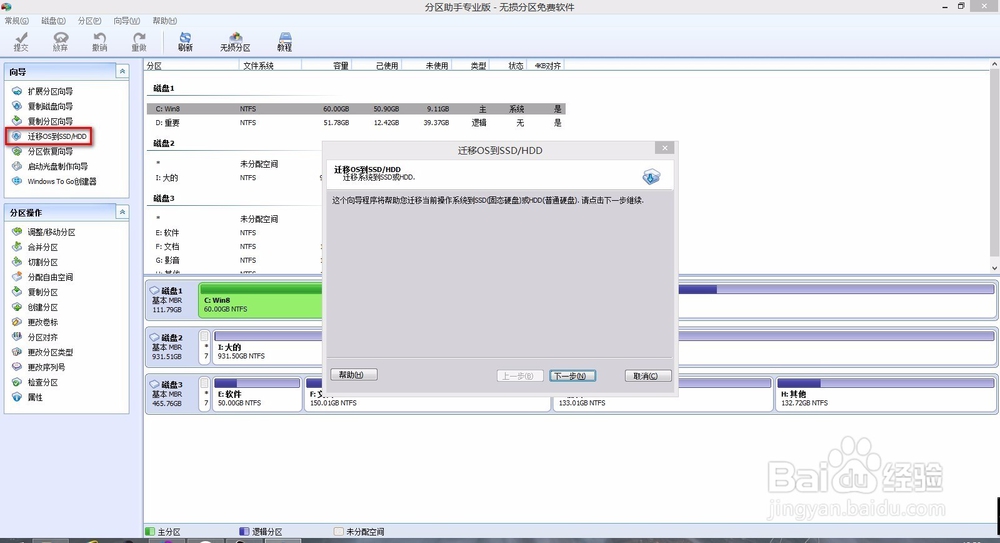Click the 重做 (redo) toolbar icon
This screenshot has width=1000, height=543.
[x=139, y=42]
